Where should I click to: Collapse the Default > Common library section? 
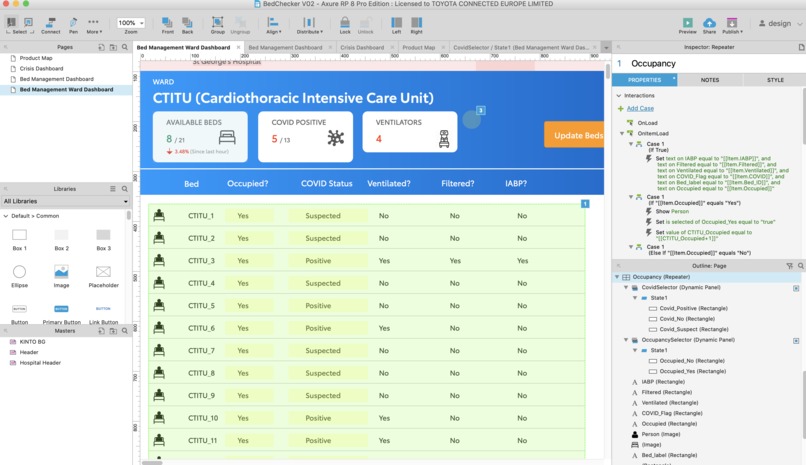point(6,216)
